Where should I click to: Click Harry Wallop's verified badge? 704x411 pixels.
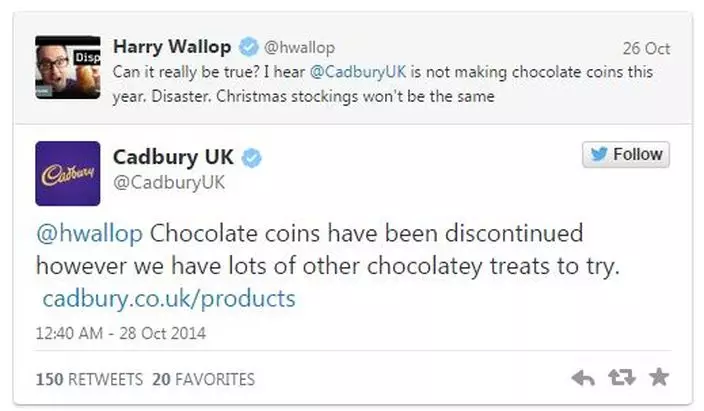tap(248, 47)
